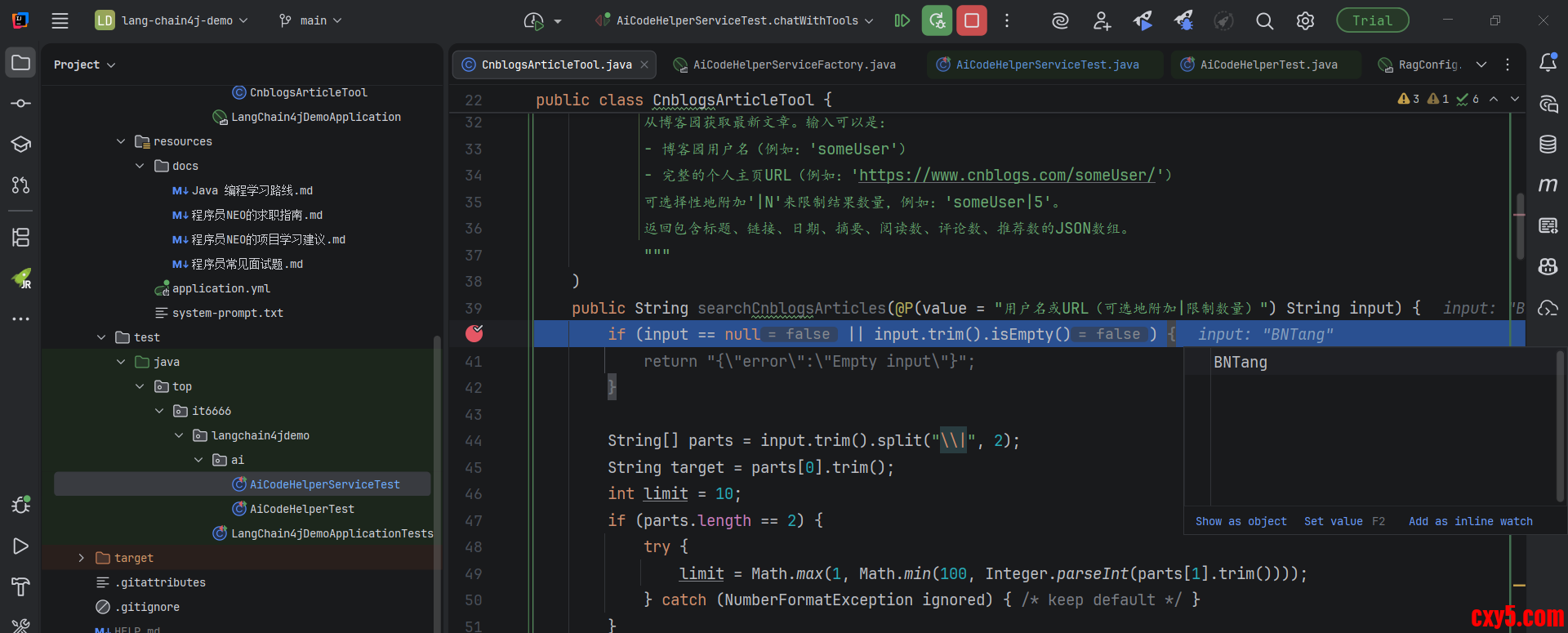Click the Rerun debug green button
Viewport: 1568px width, 633px height.
[937, 20]
